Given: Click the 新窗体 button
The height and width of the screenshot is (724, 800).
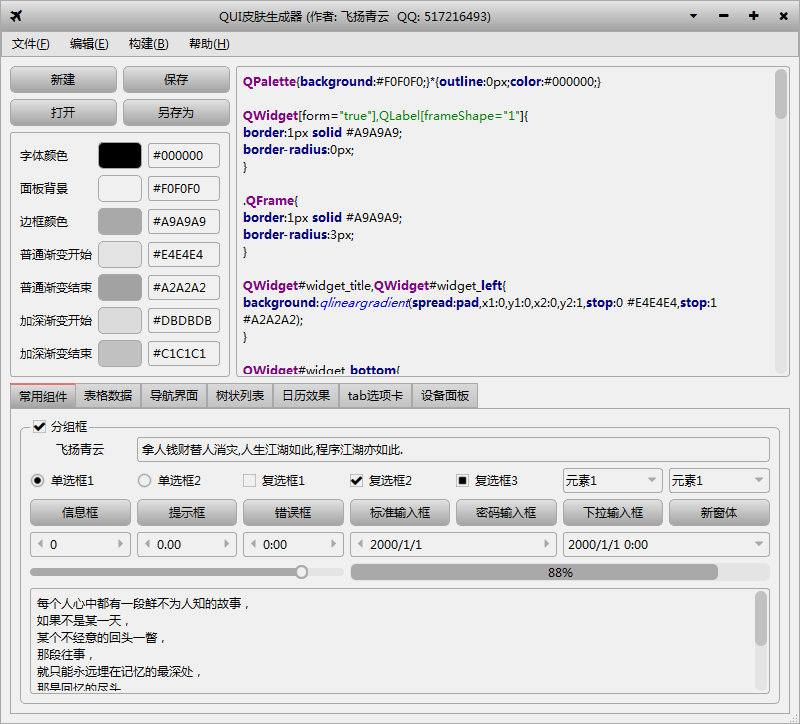Looking at the screenshot, I should pyautogui.click(x=717, y=513).
